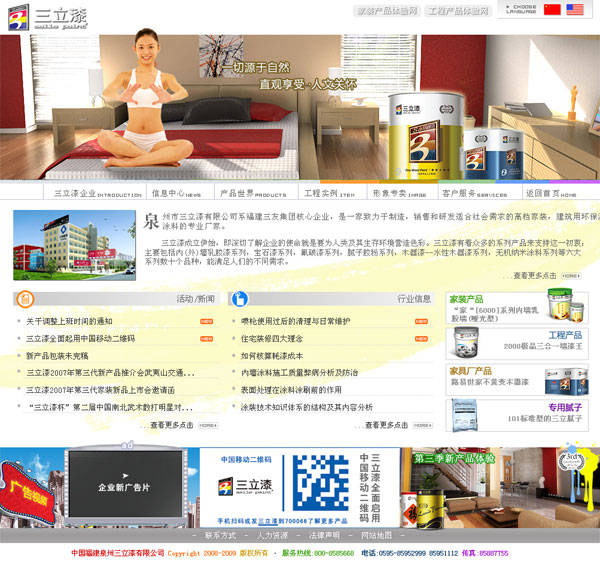Open the 工程产品 product card
The height and width of the screenshot is (561, 600).
[x=517, y=343]
